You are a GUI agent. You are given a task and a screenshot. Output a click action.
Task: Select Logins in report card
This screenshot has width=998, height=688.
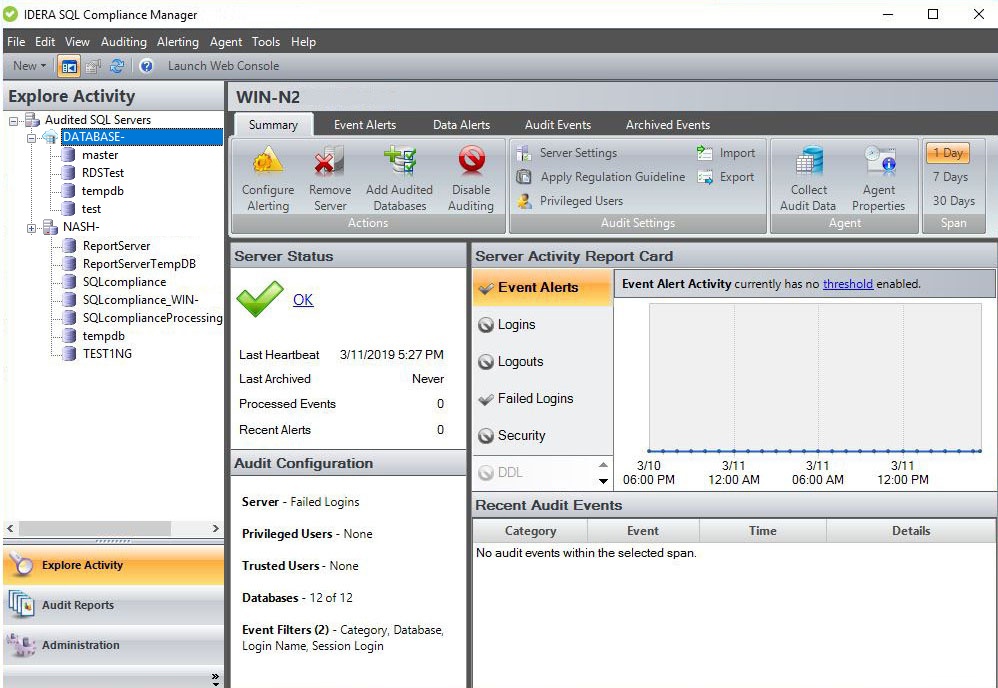click(543, 325)
